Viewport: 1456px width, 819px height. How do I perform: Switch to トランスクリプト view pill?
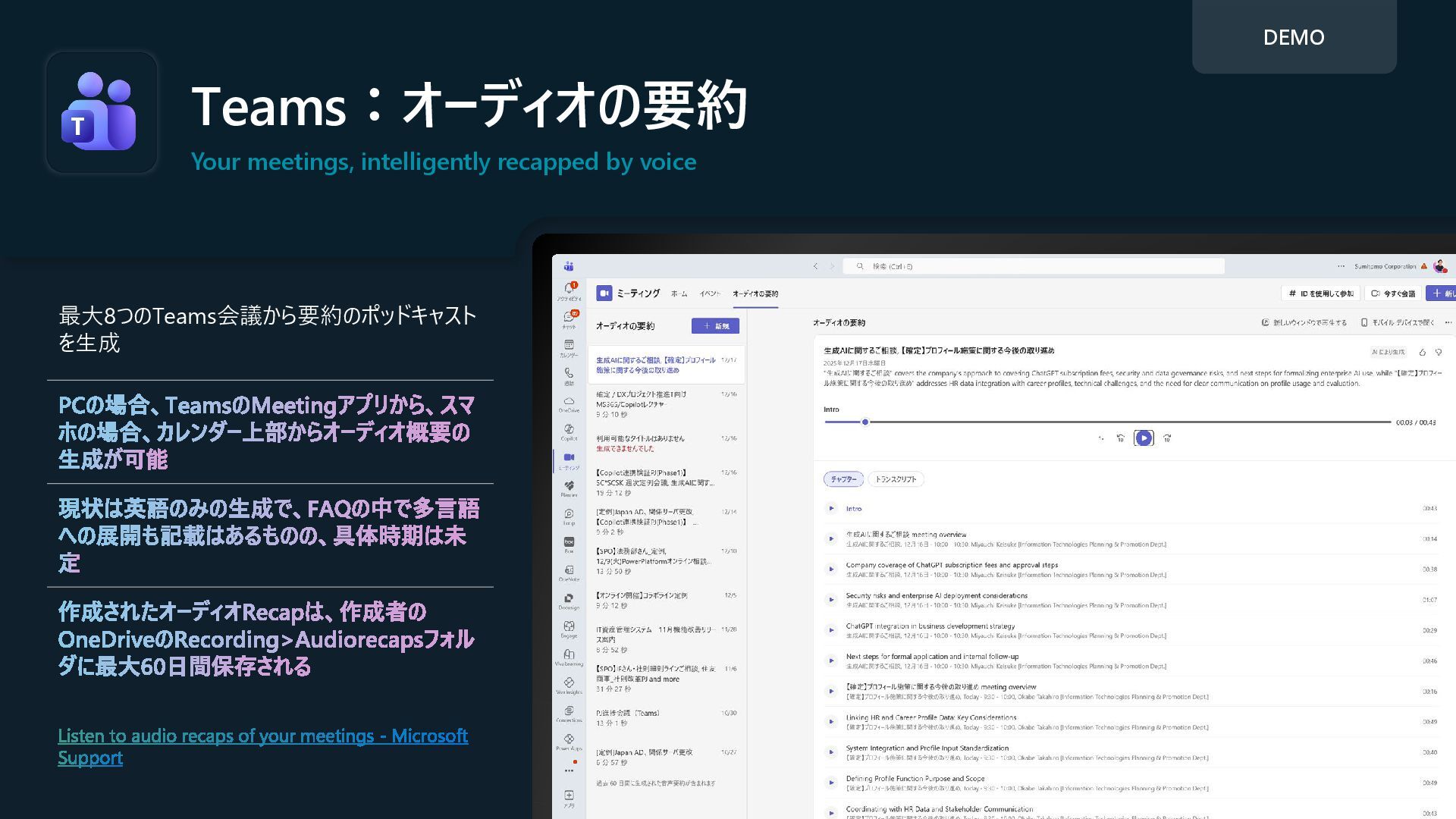(x=896, y=479)
